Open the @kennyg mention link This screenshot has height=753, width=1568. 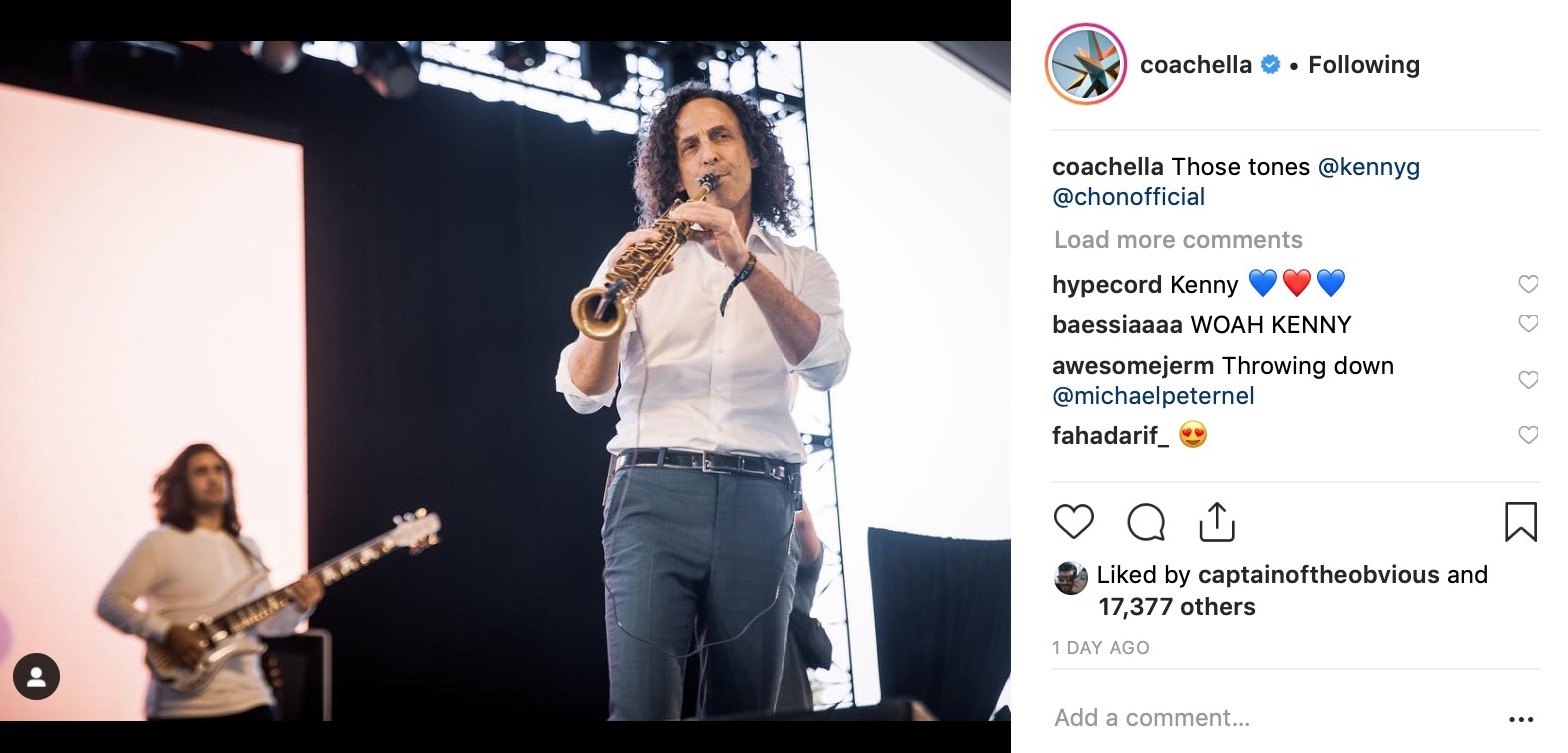[x=1368, y=167]
